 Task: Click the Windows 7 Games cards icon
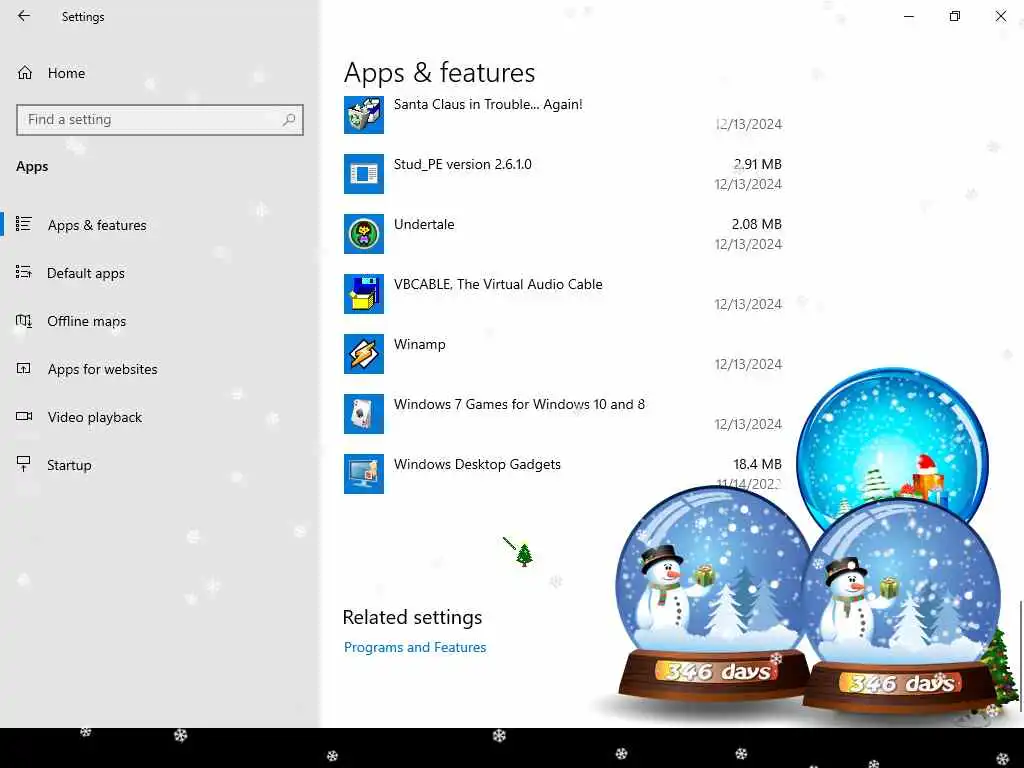coord(364,414)
